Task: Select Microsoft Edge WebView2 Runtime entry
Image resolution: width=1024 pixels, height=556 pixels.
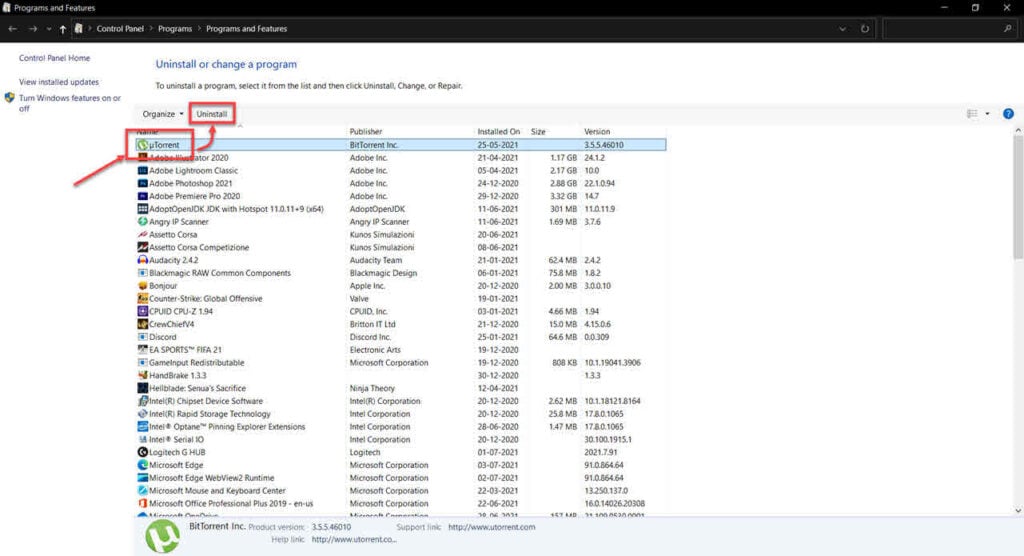Action: pyautogui.click(x=401, y=478)
